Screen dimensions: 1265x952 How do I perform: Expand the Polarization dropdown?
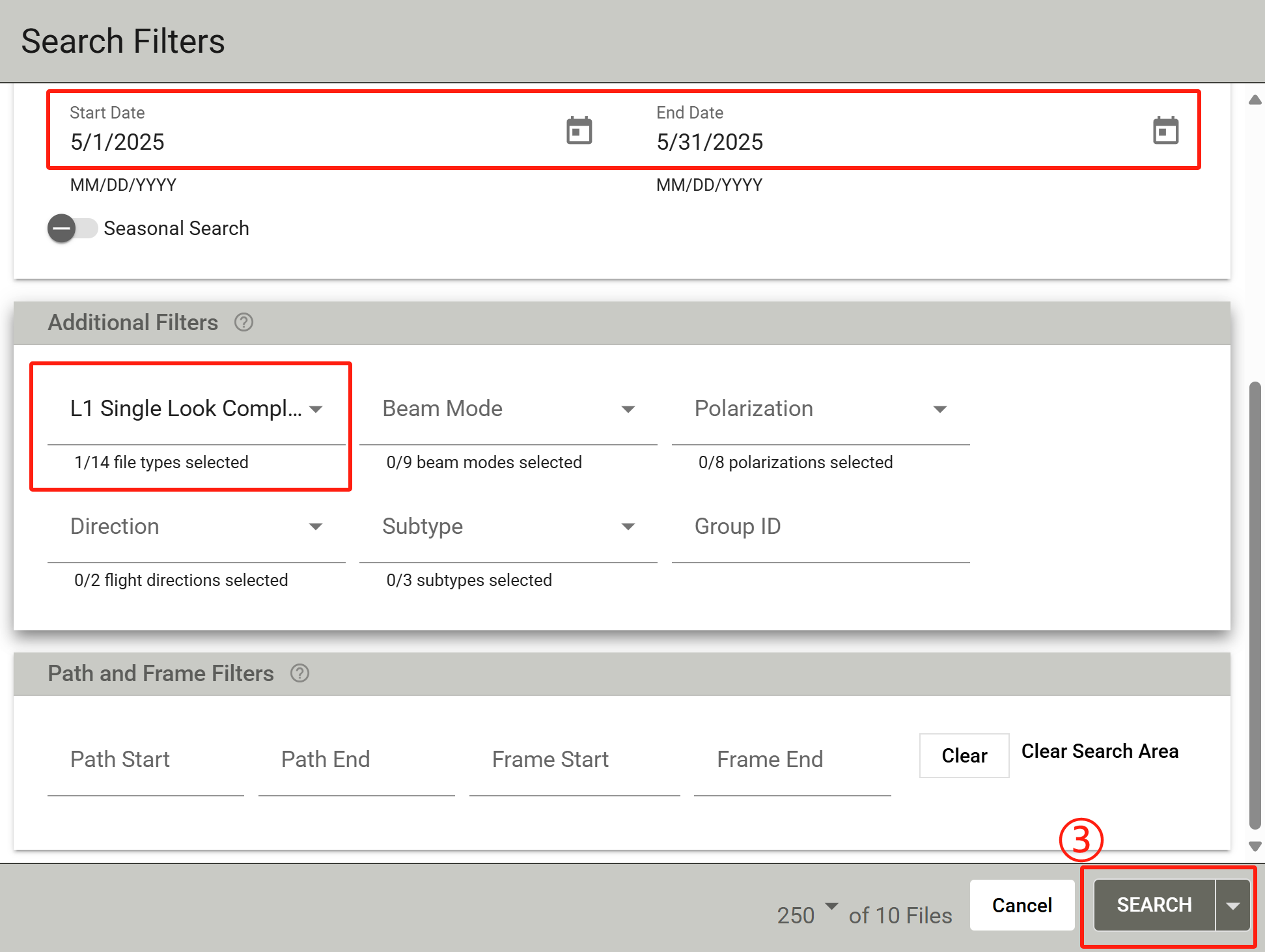point(820,409)
